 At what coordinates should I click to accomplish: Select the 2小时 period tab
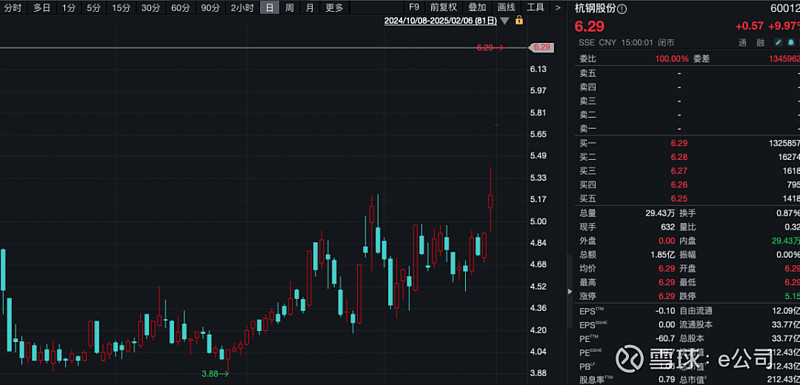(x=241, y=8)
